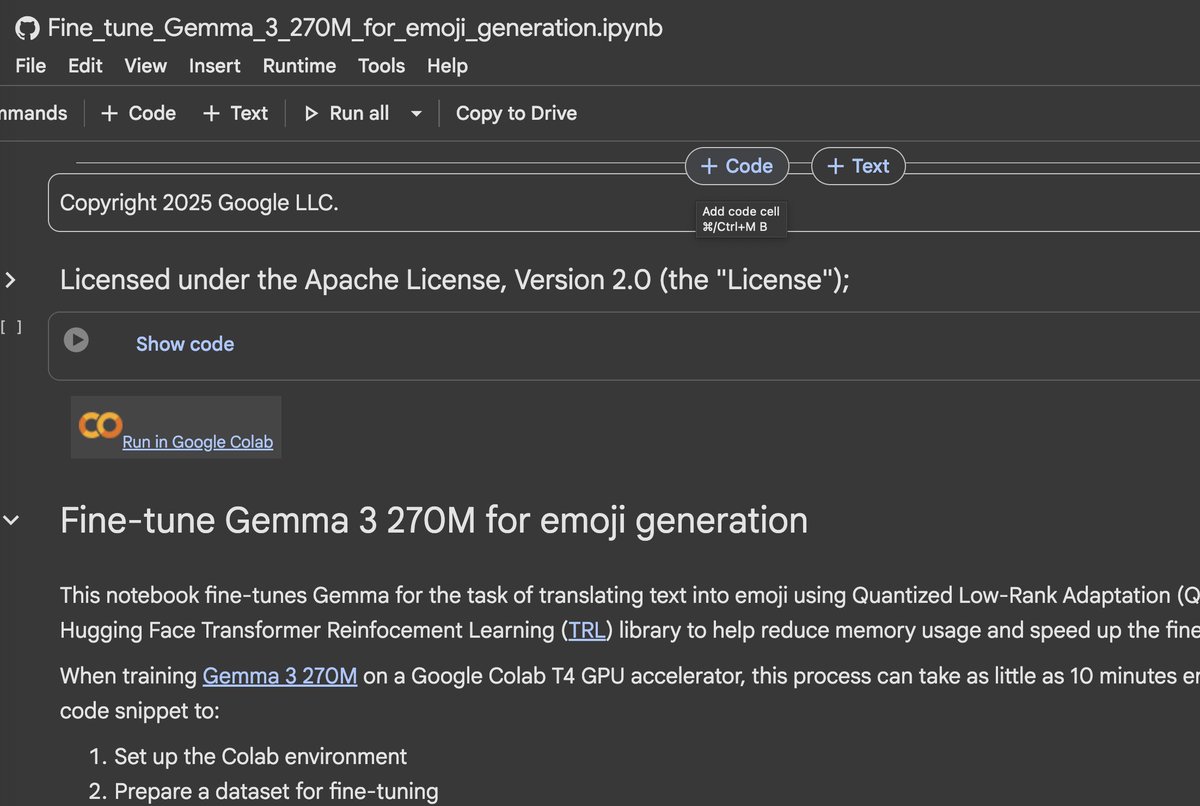1200x806 pixels.
Task: Expand the Apache License section
Action: pyautogui.click(x=11, y=280)
